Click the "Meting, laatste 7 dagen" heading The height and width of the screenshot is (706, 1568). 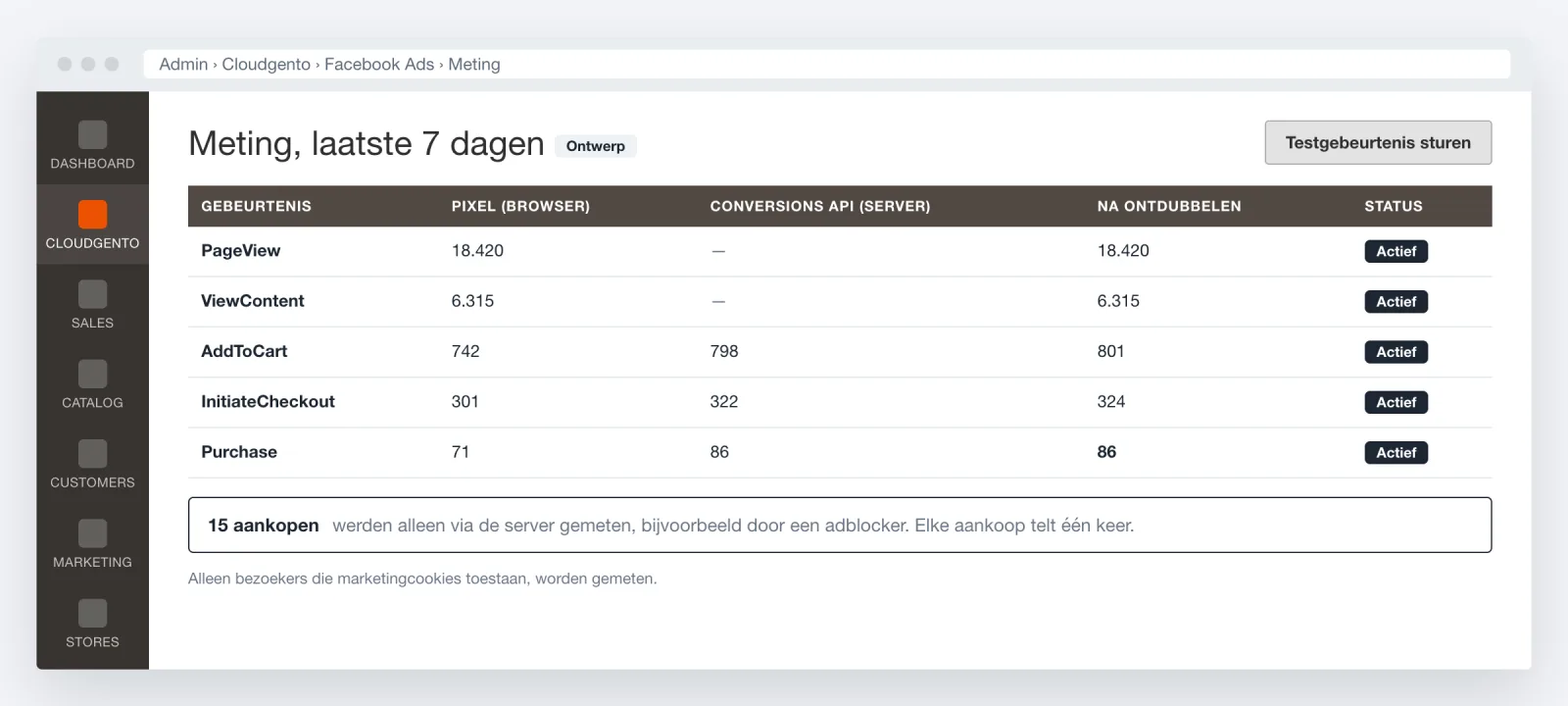click(x=367, y=144)
